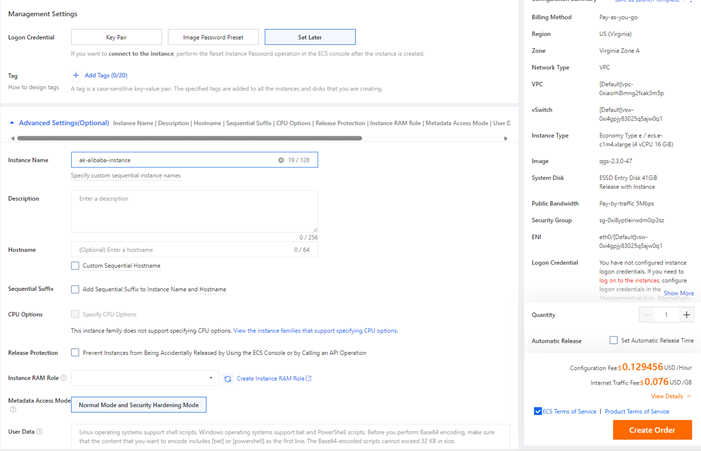The height and width of the screenshot is (451, 701).
Task: Click the Quantity value field
Action: (x=666, y=315)
